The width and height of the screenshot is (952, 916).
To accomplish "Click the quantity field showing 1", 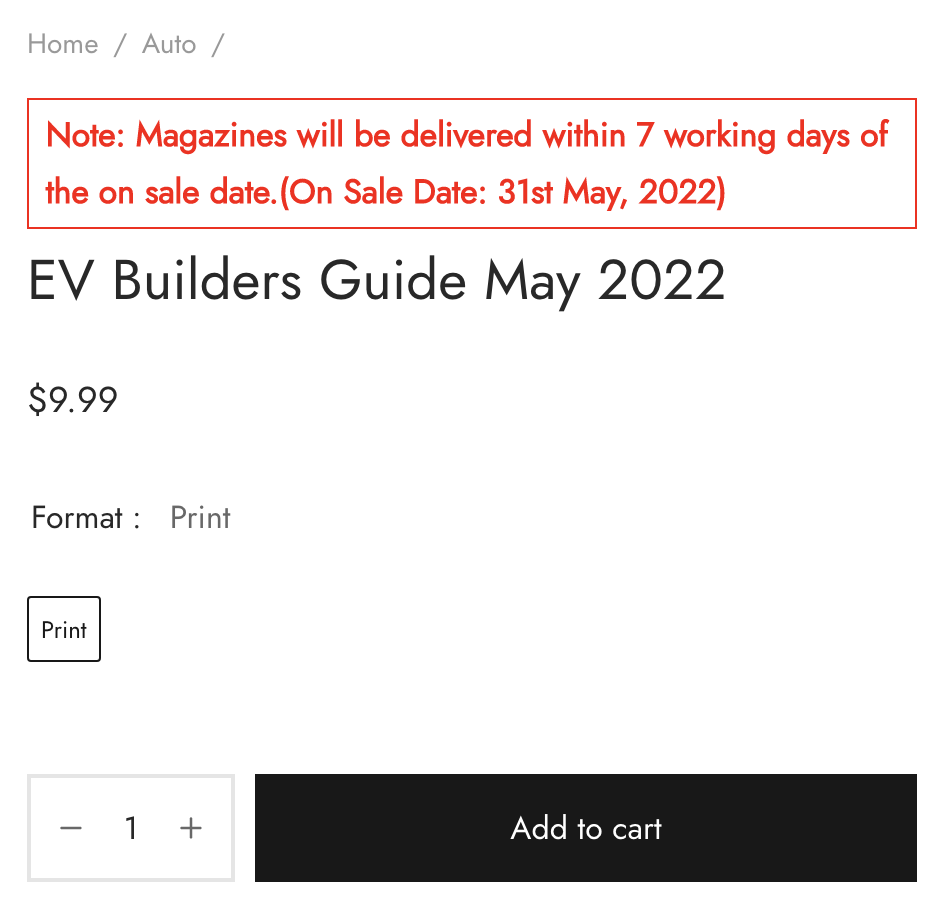I will point(131,828).
